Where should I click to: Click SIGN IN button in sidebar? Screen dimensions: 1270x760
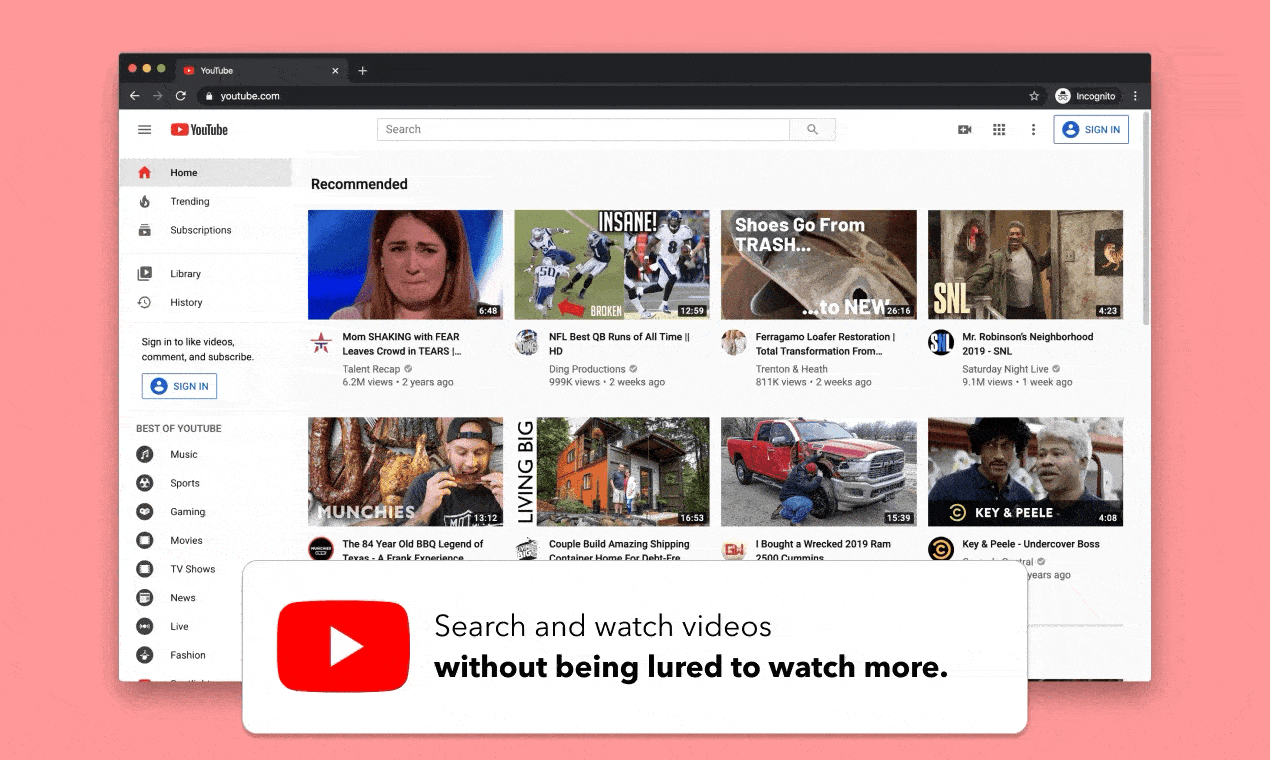179,386
